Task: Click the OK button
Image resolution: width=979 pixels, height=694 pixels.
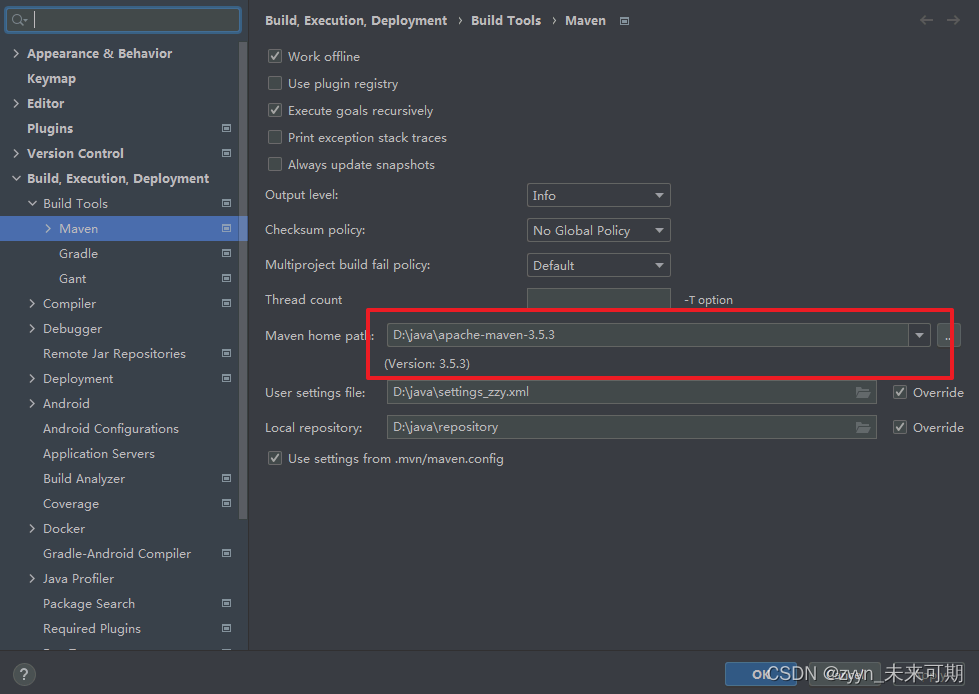Action: pos(760,674)
